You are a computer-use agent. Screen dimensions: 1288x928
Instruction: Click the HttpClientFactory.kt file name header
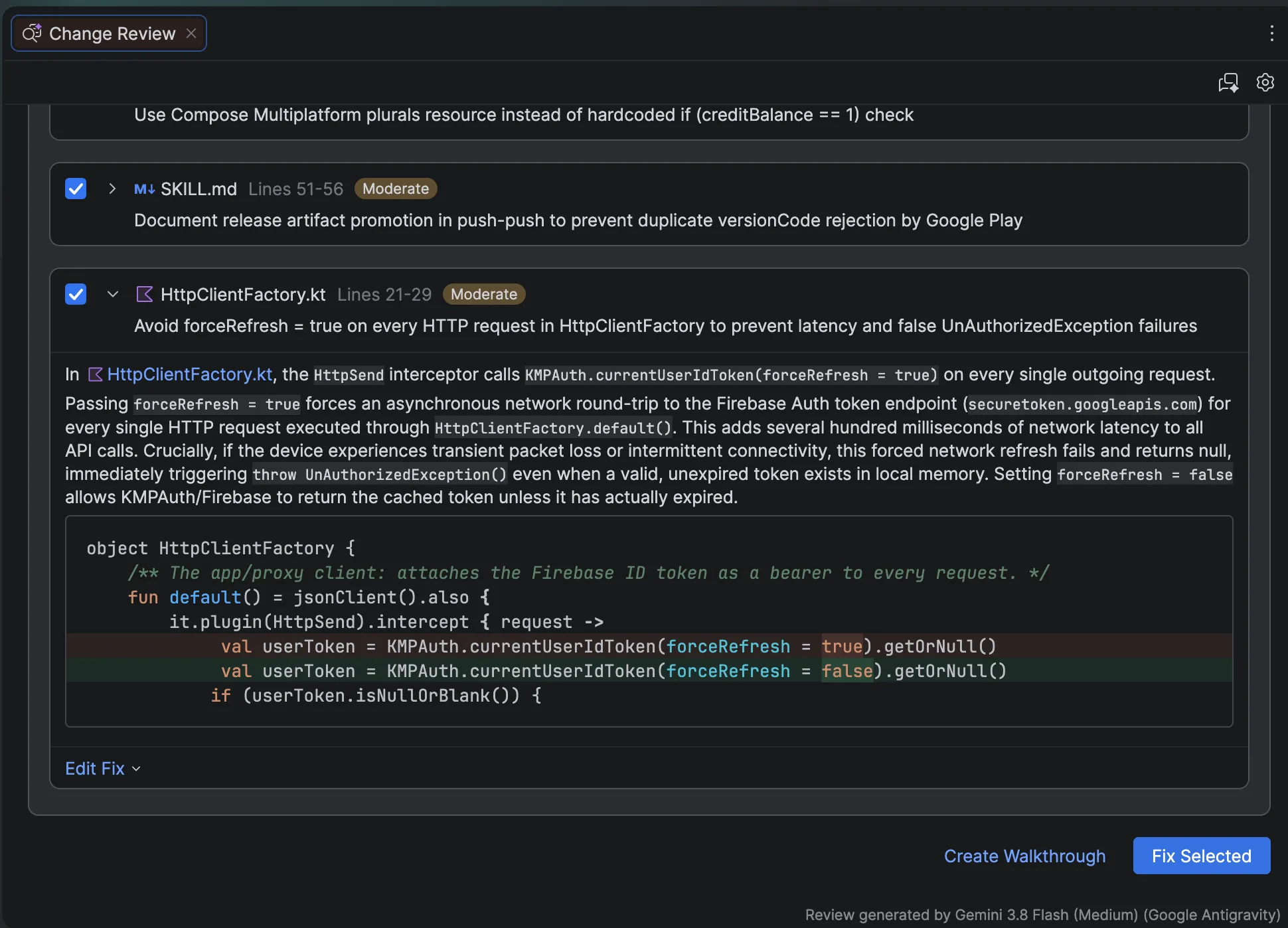tap(243, 294)
